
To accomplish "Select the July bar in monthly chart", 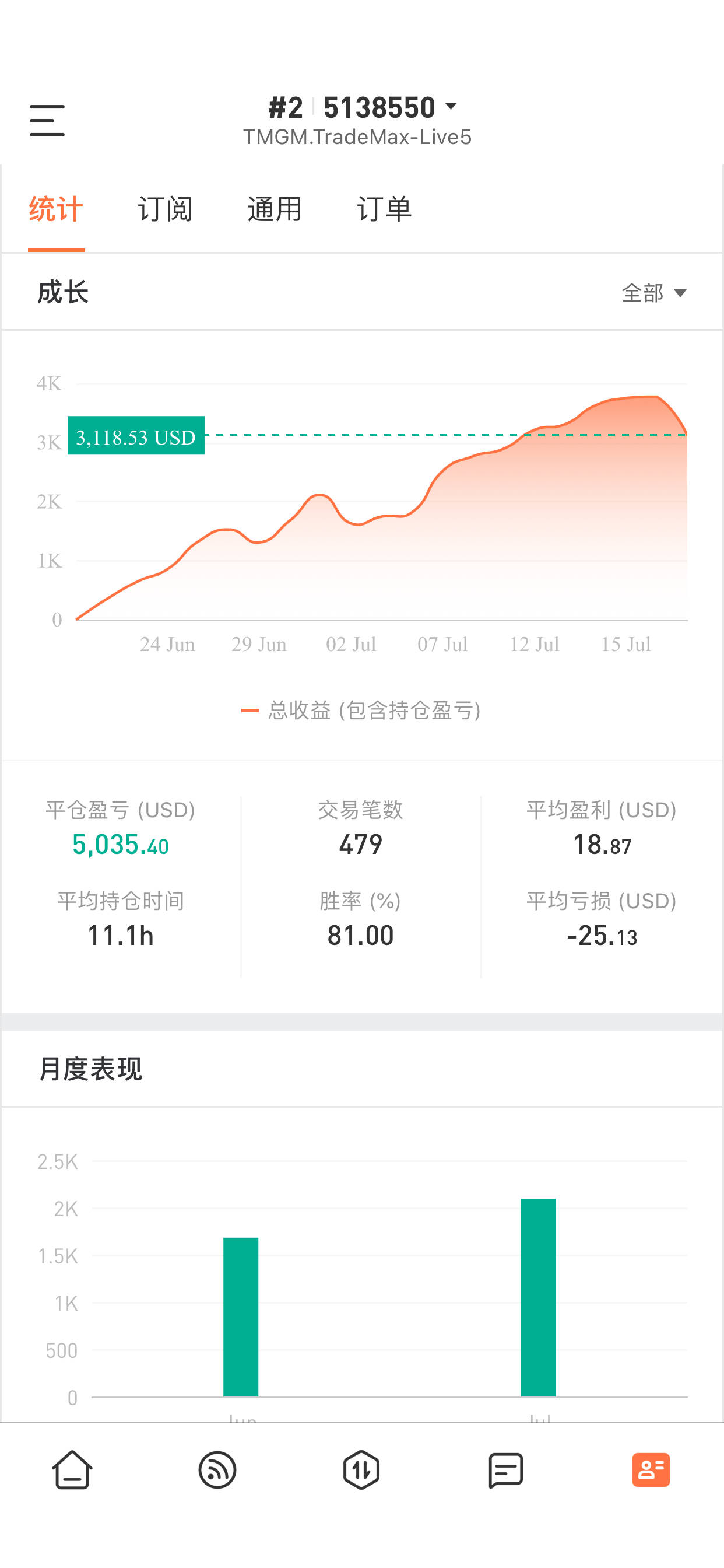I will (x=539, y=1297).
